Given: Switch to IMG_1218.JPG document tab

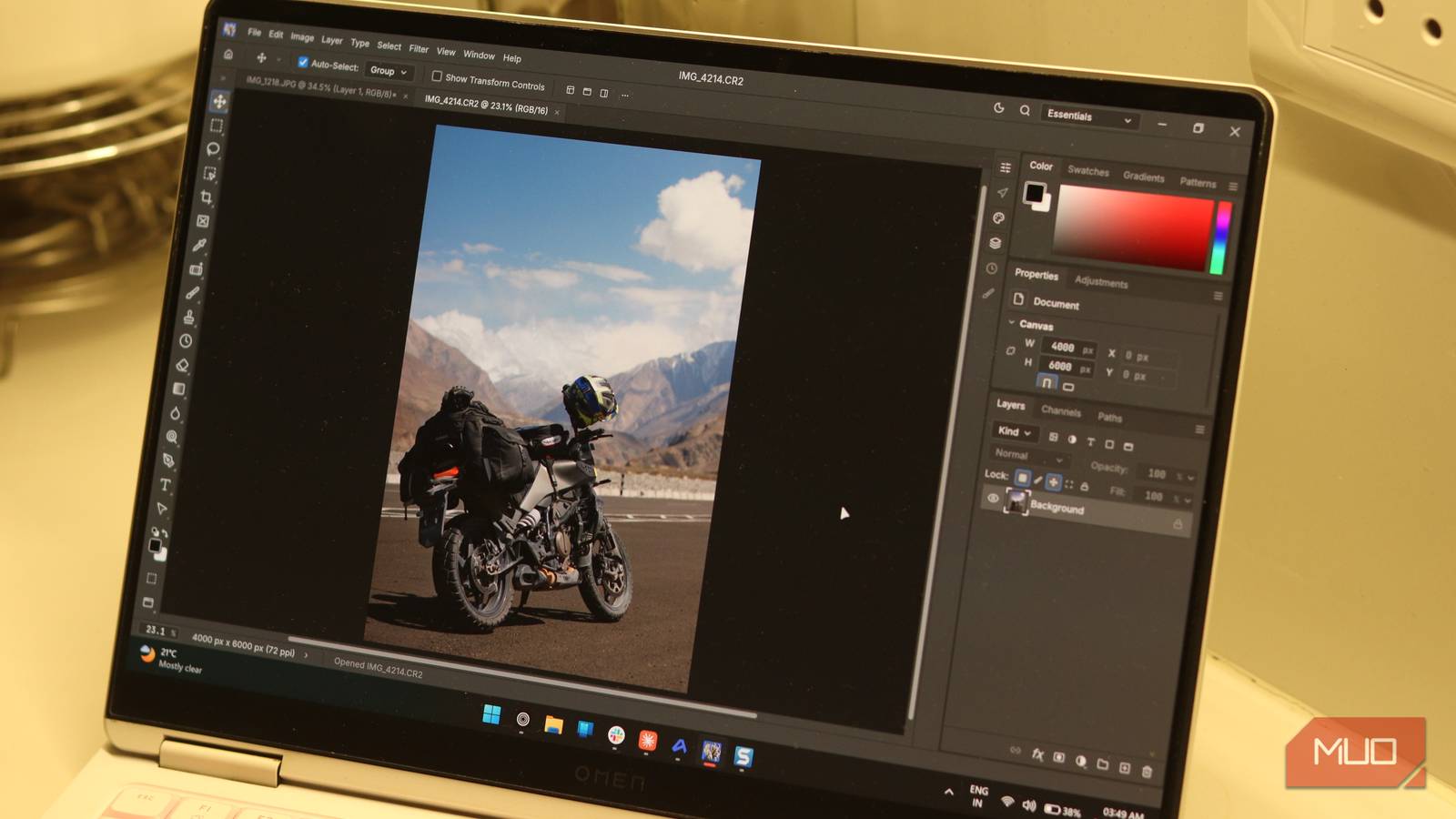Looking at the screenshot, I should (320, 86).
